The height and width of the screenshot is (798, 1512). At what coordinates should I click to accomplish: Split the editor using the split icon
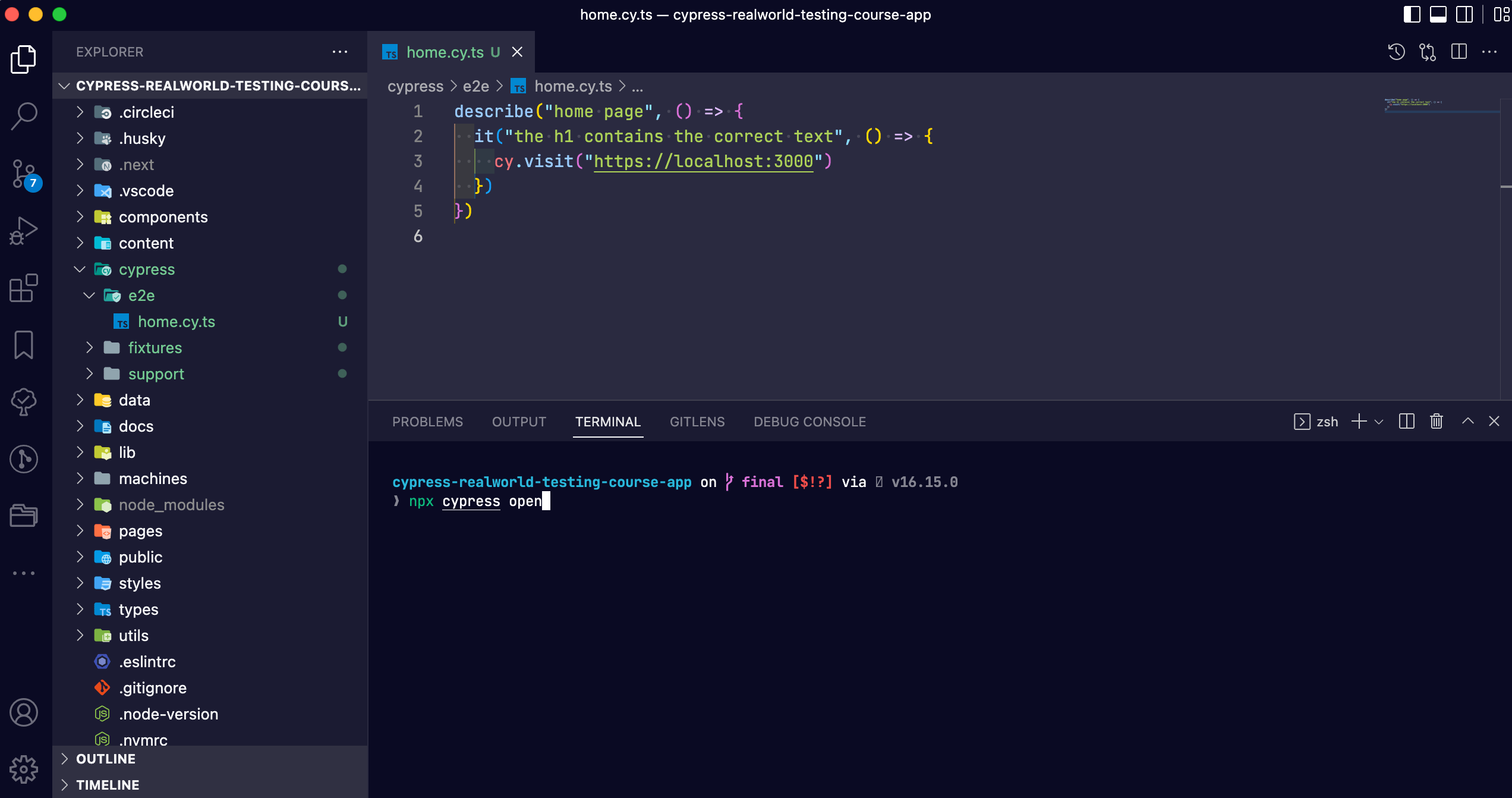[1460, 52]
